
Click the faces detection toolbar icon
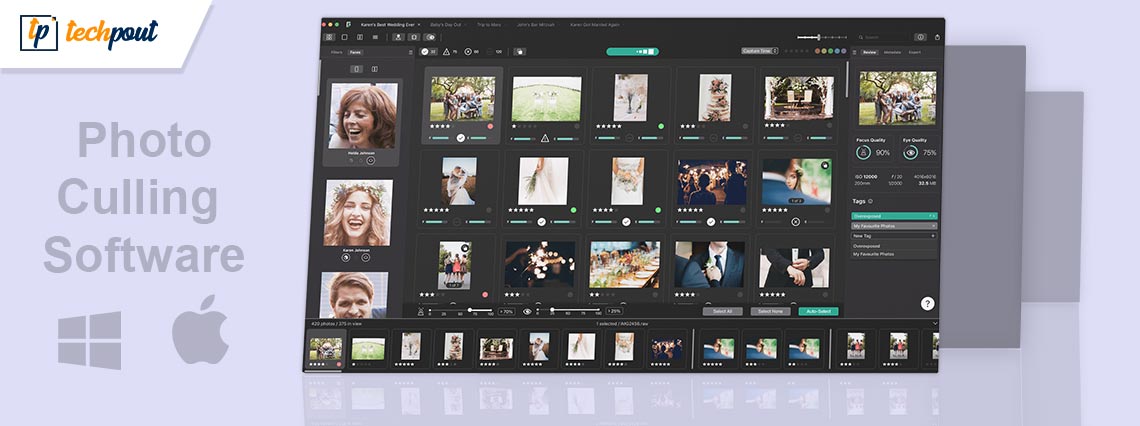[398, 37]
